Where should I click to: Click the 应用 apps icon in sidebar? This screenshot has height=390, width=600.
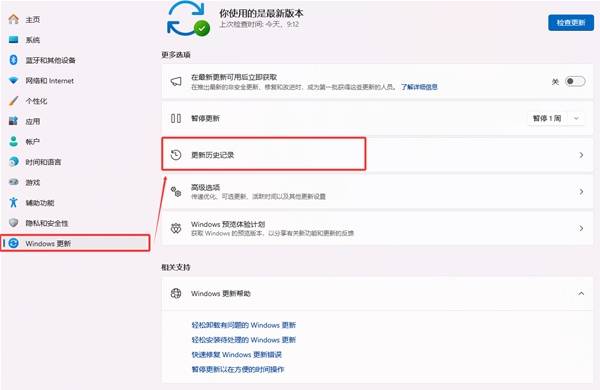click(13, 121)
